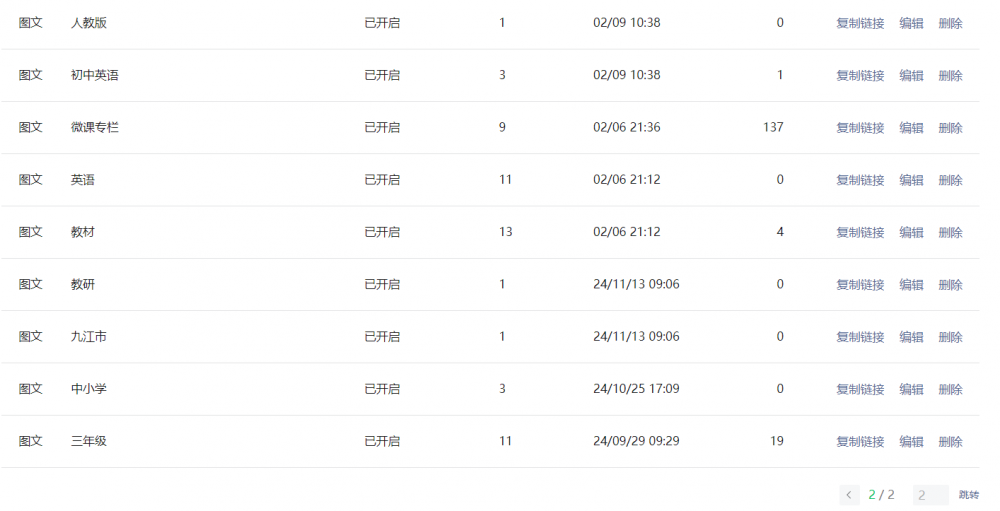Edit the 初中英语 entry
Image resolution: width=1000 pixels, height=511 pixels.
click(x=911, y=76)
